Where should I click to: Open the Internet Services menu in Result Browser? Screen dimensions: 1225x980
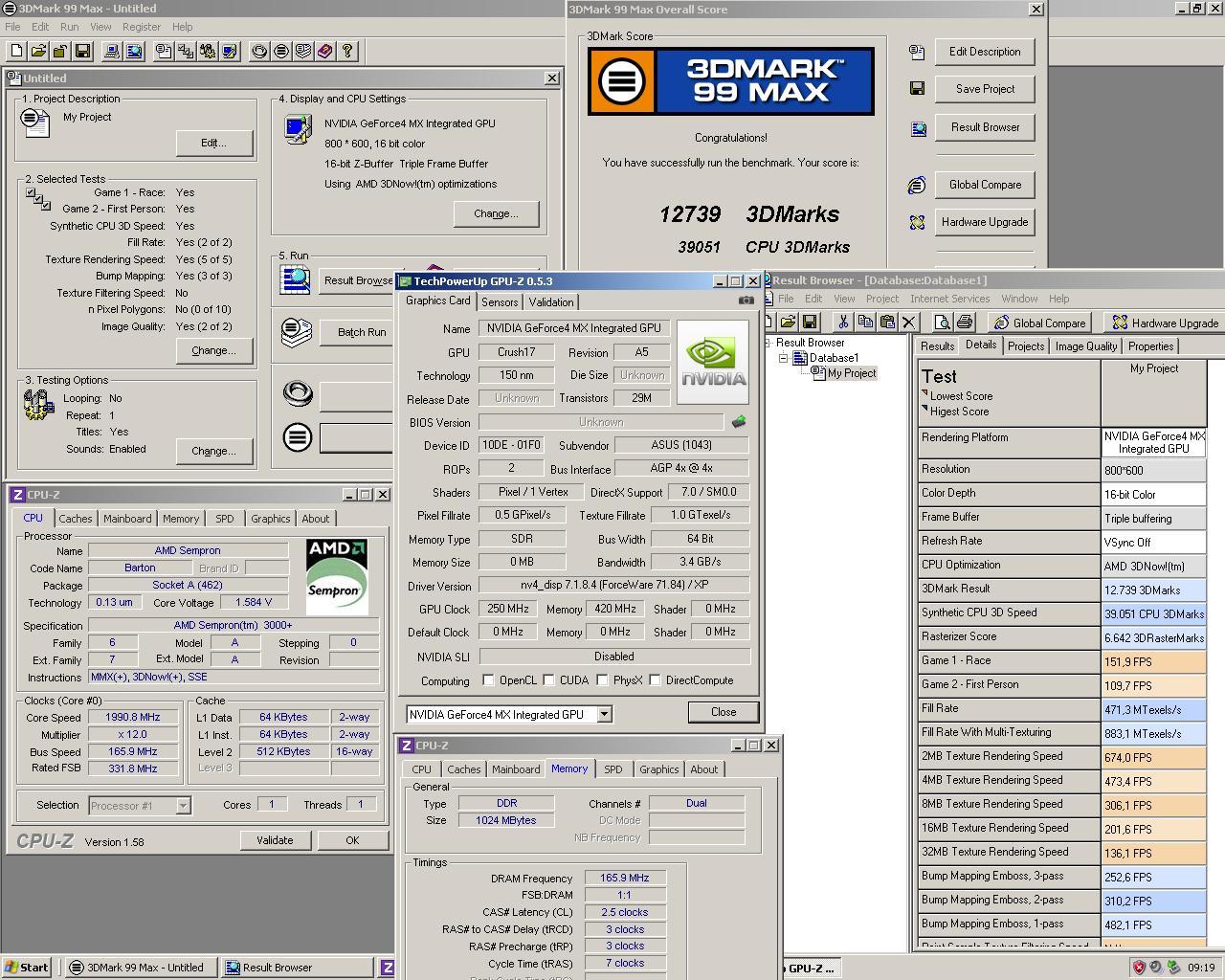pyautogui.click(x=949, y=299)
